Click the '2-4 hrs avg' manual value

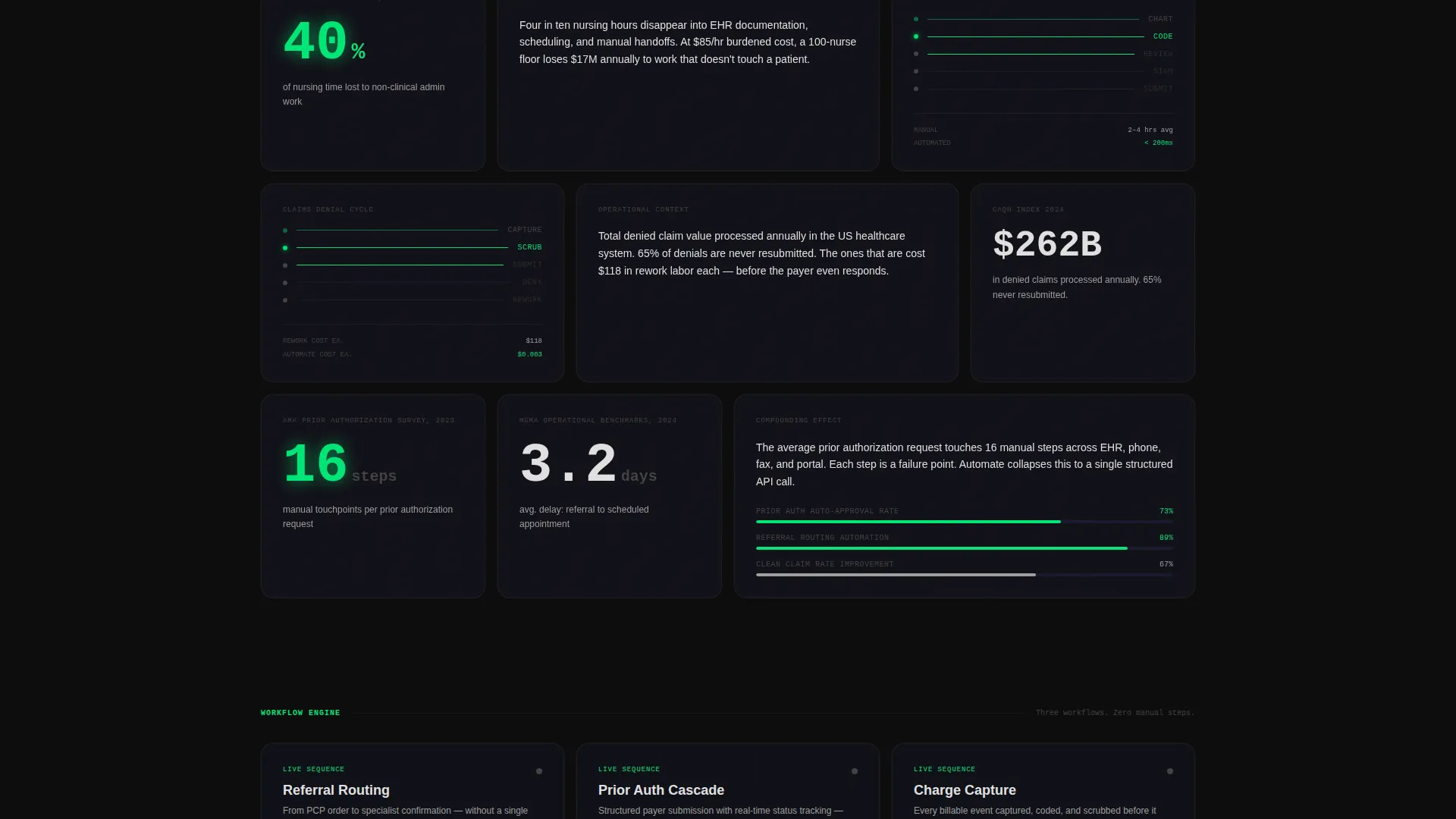1150,130
